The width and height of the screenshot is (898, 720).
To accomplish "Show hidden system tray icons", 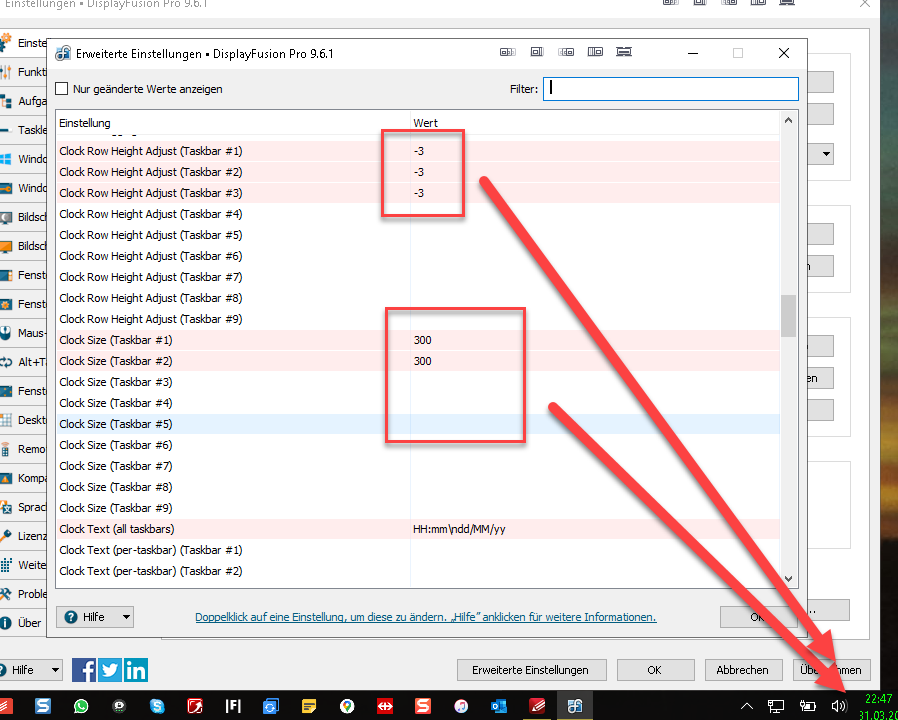I will (x=748, y=706).
